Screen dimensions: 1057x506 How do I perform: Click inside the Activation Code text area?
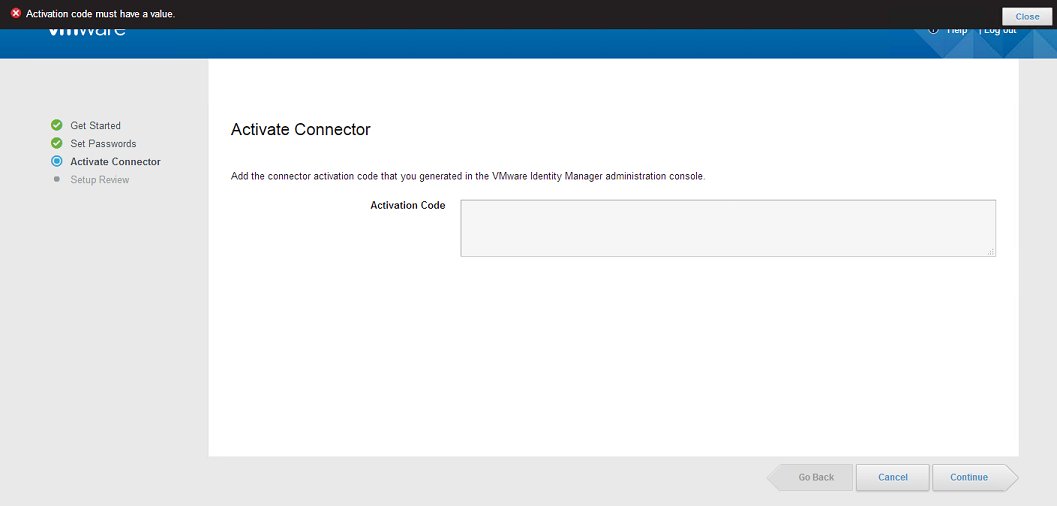coord(727,228)
